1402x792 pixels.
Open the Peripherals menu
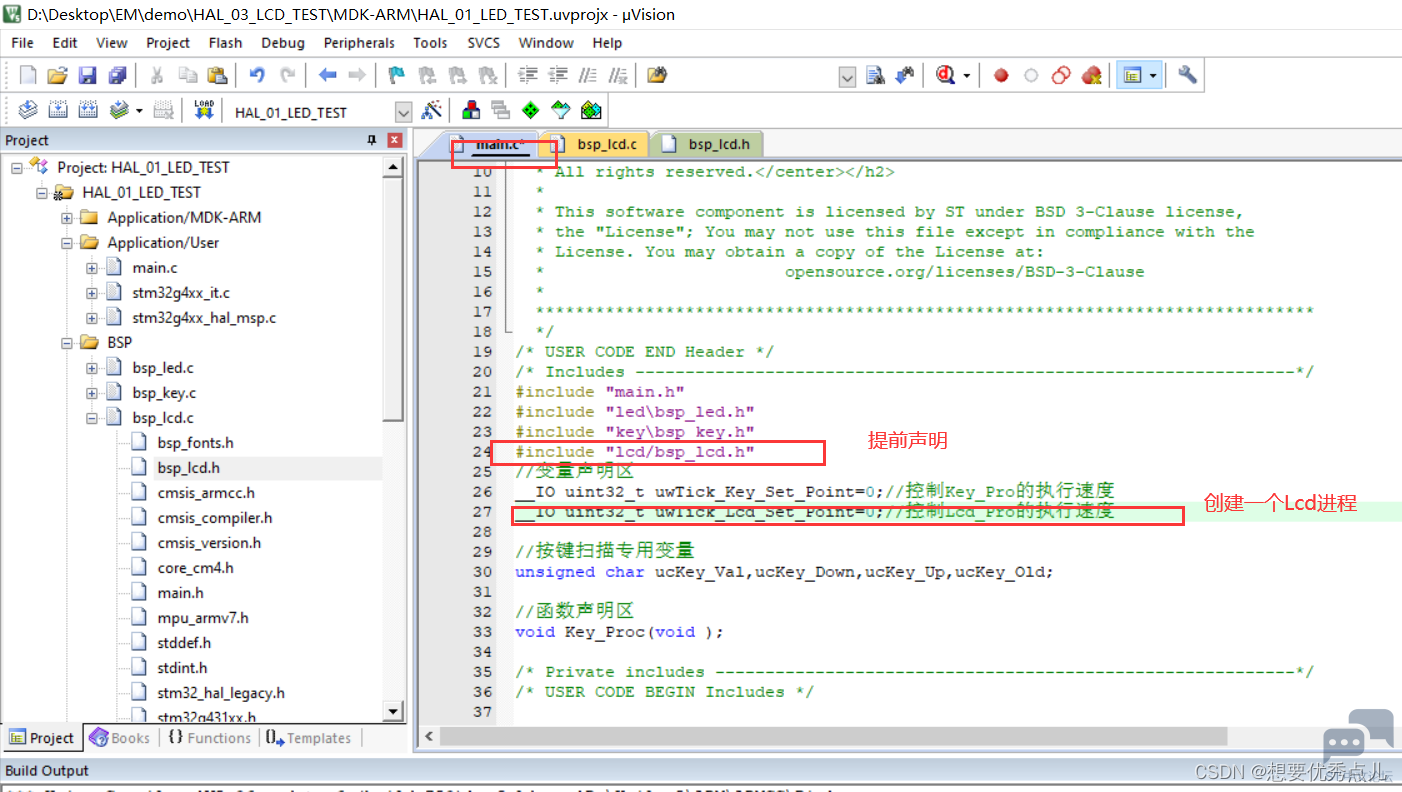[x=359, y=42]
